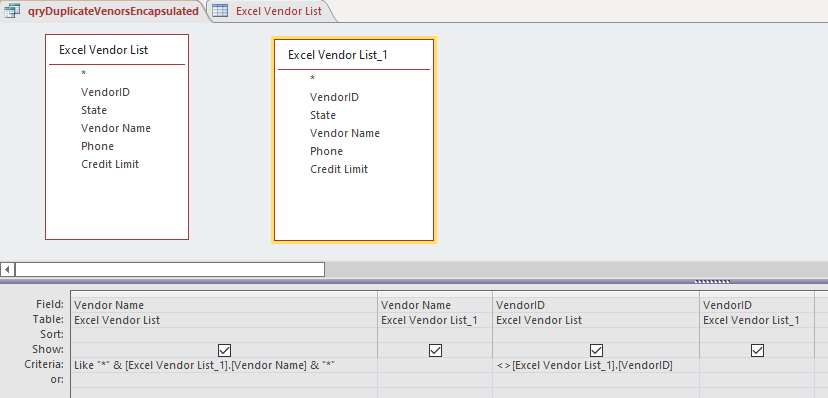Image resolution: width=828 pixels, height=398 pixels.
Task: Click the <> VendorID criteria cell
Action: click(596, 365)
